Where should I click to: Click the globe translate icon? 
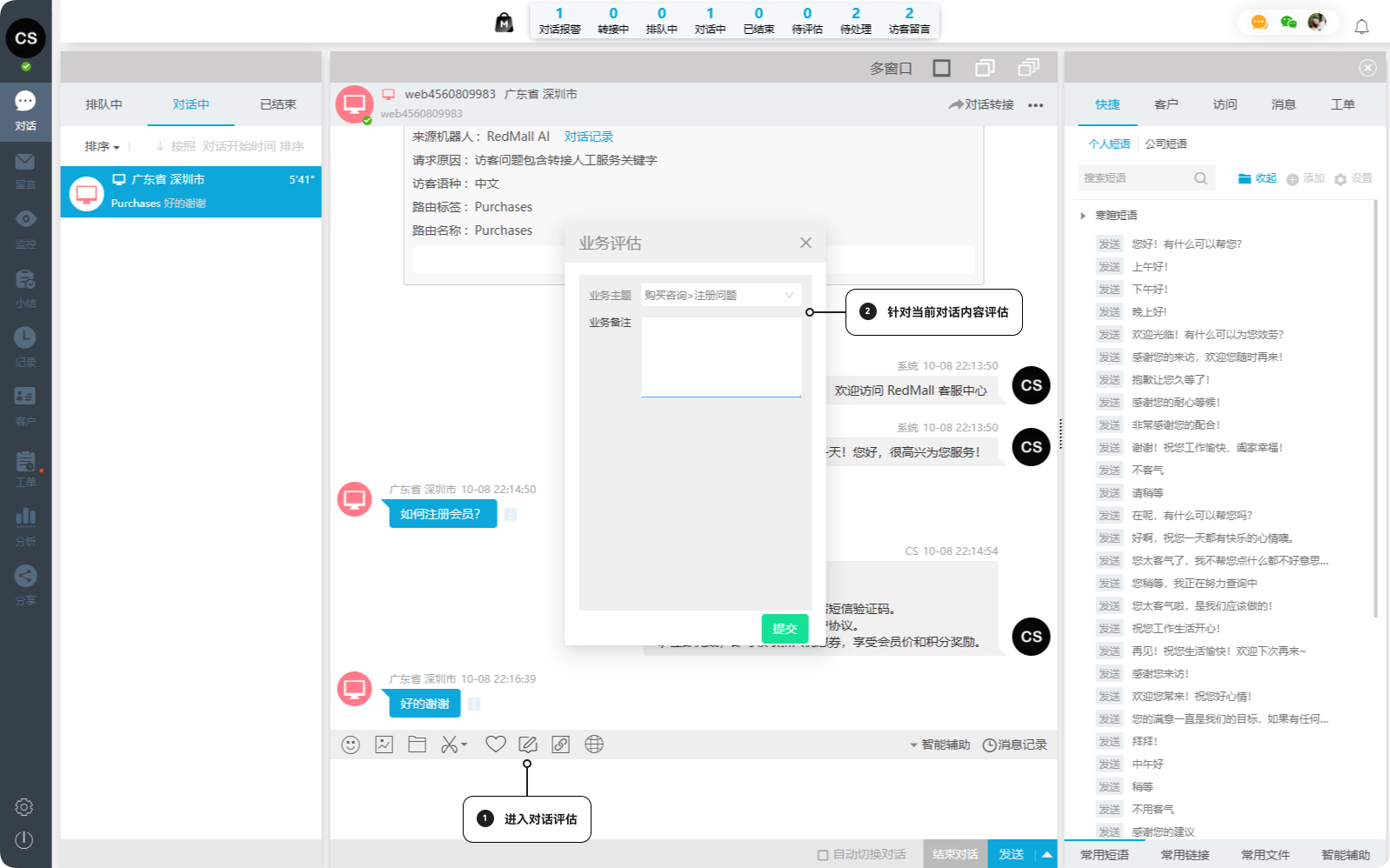[x=594, y=744]
